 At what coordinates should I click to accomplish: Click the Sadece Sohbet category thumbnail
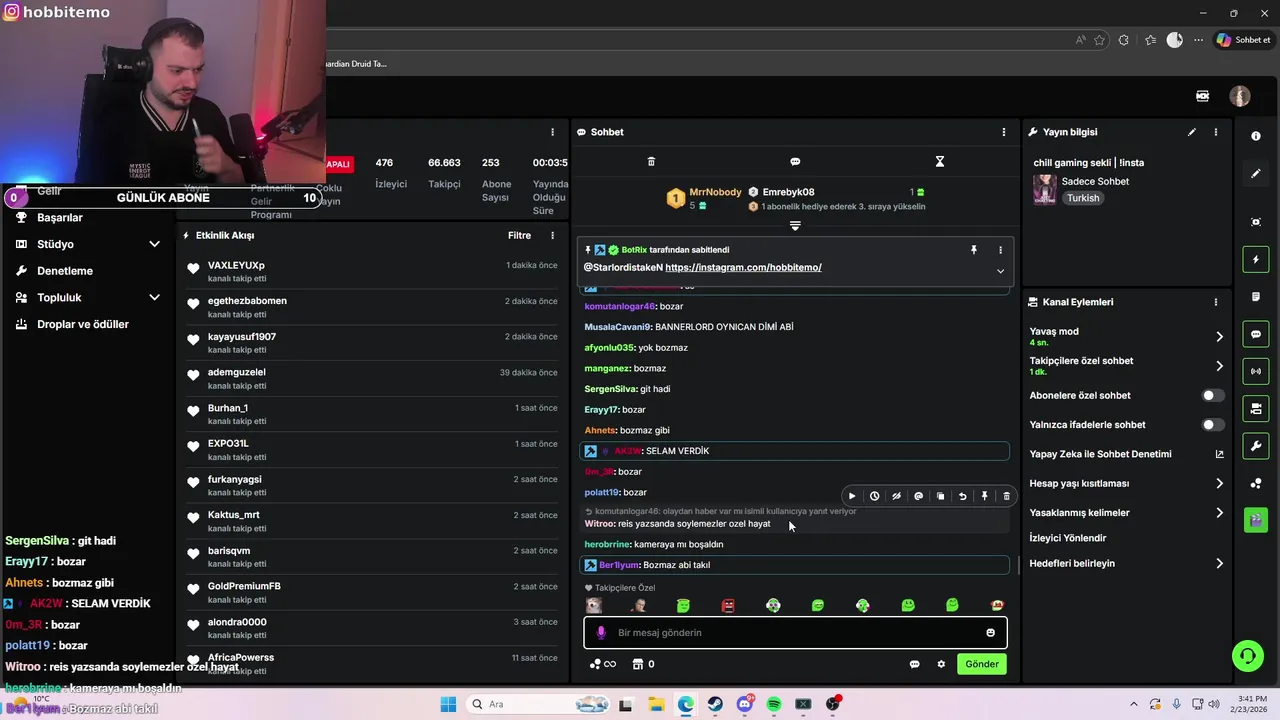coord(1045,190)
